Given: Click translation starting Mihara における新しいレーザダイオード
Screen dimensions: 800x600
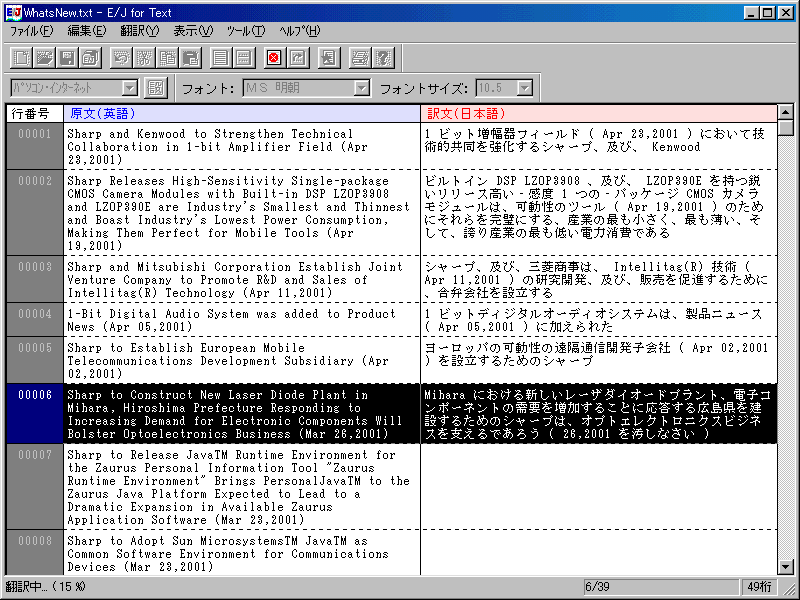Looking at the screenshot, I should coord(598,414).
